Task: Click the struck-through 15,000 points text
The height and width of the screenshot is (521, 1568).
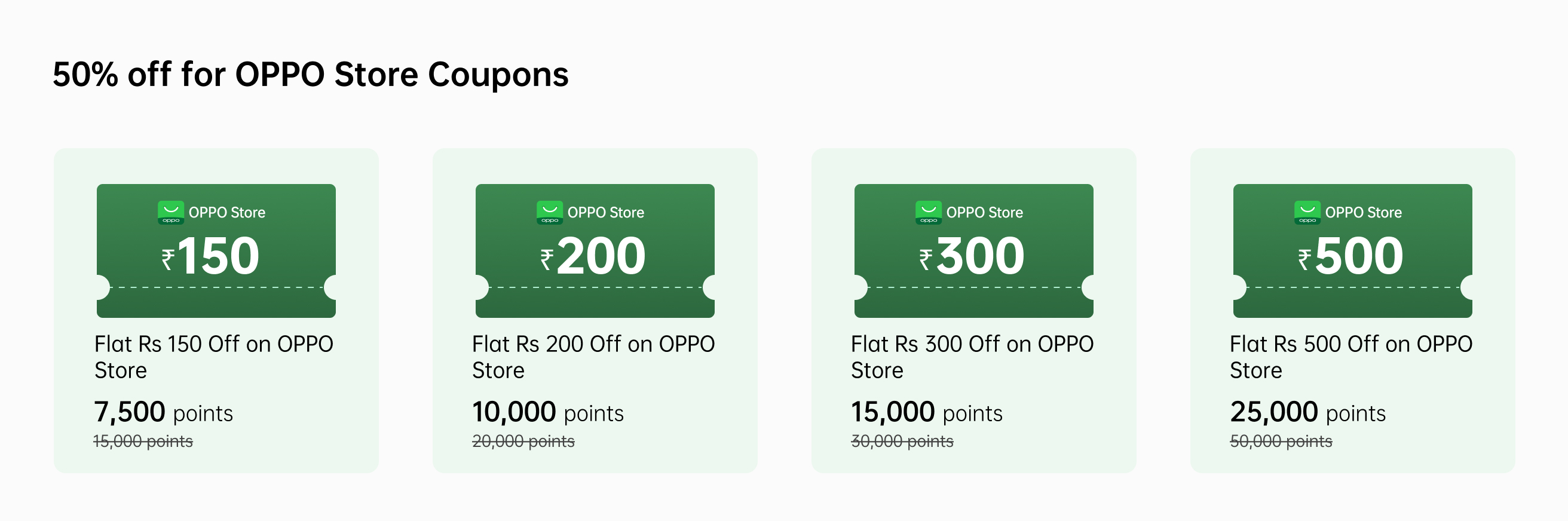Action: point(143,442)
